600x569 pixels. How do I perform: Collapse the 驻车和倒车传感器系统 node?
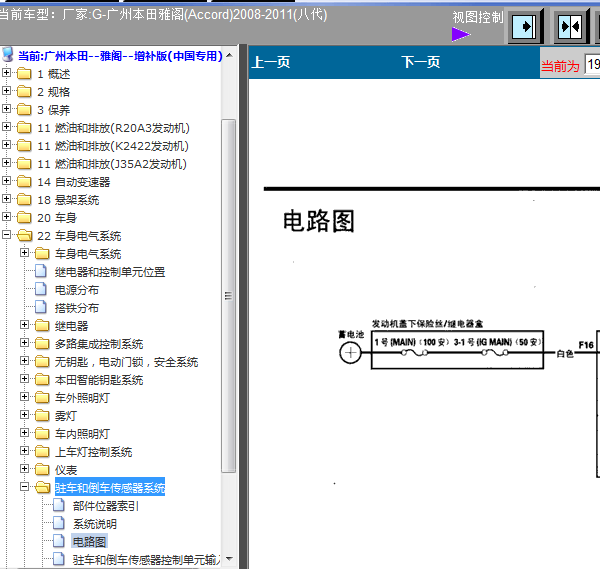click(x=24, y=486)
